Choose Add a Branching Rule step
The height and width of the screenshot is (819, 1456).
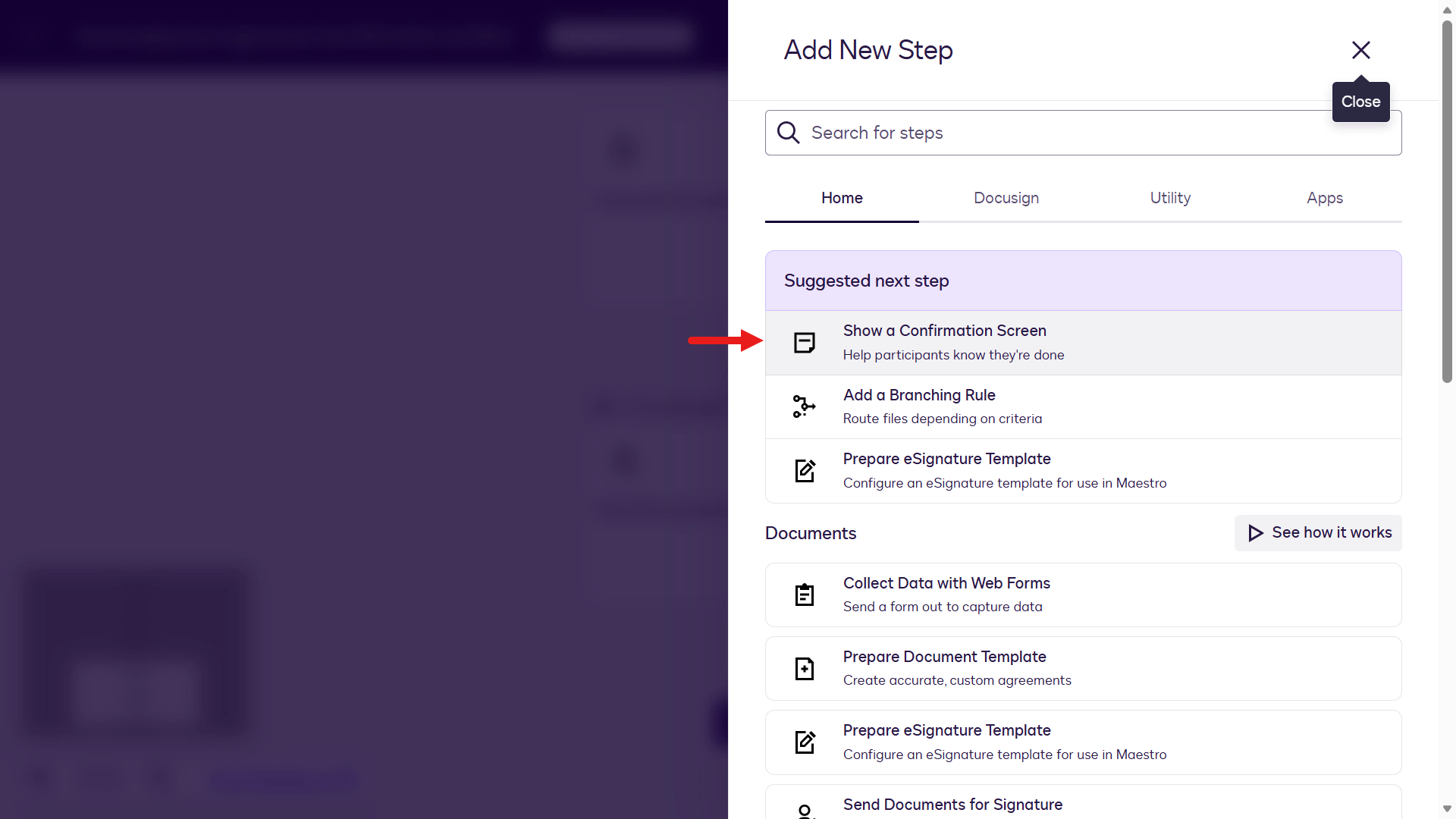tap(1083, 406)
